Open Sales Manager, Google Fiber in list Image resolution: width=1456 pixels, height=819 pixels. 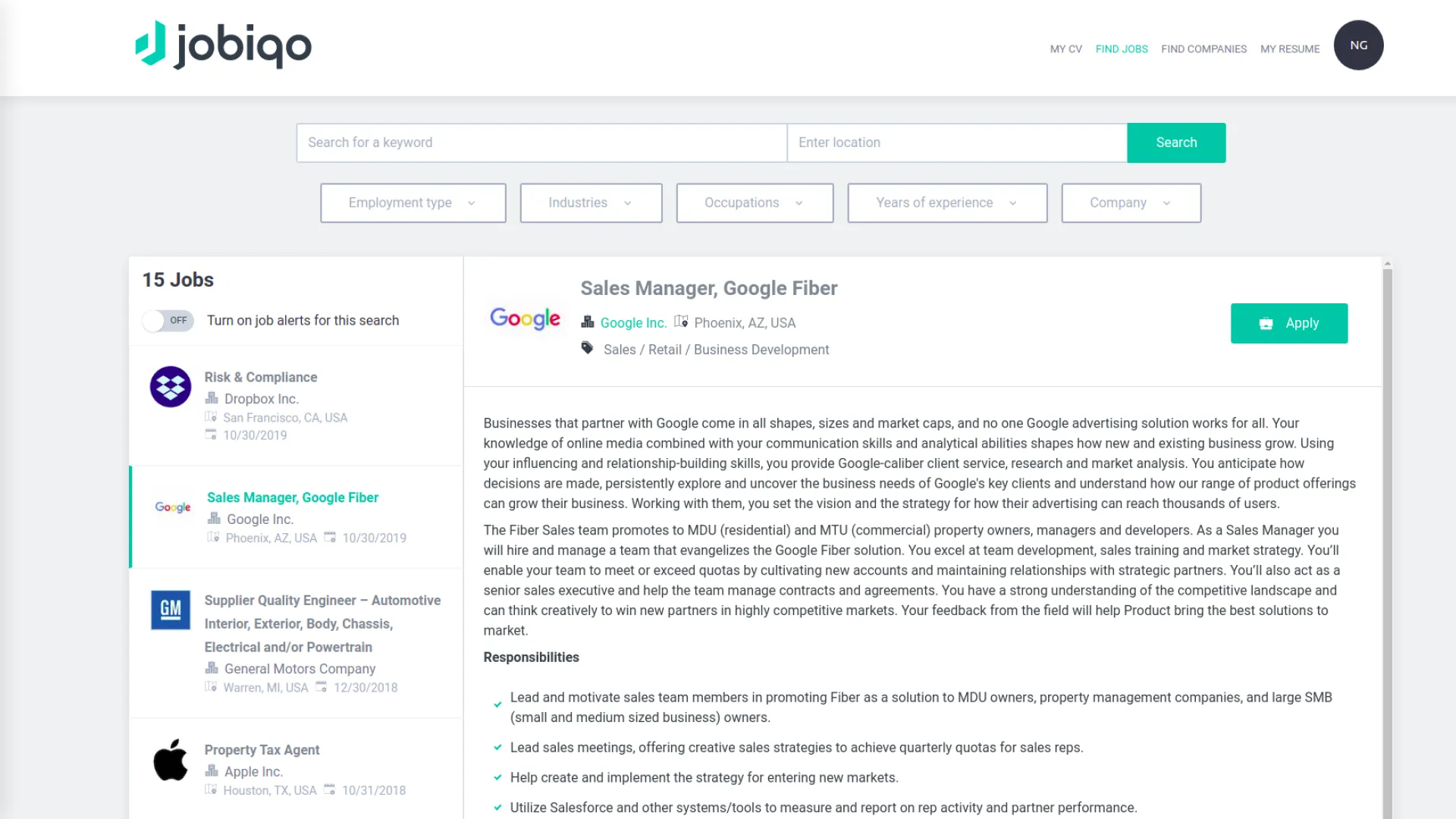pyautogui.click(x=293, y=497)
